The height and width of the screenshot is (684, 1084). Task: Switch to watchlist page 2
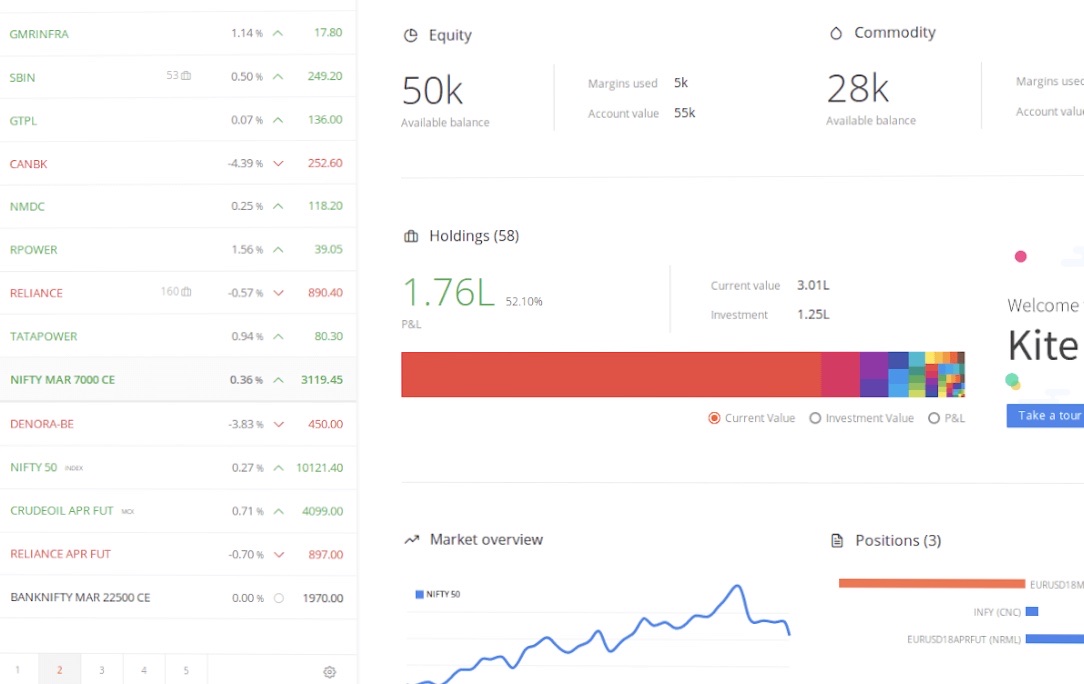[x=59, y=669]
